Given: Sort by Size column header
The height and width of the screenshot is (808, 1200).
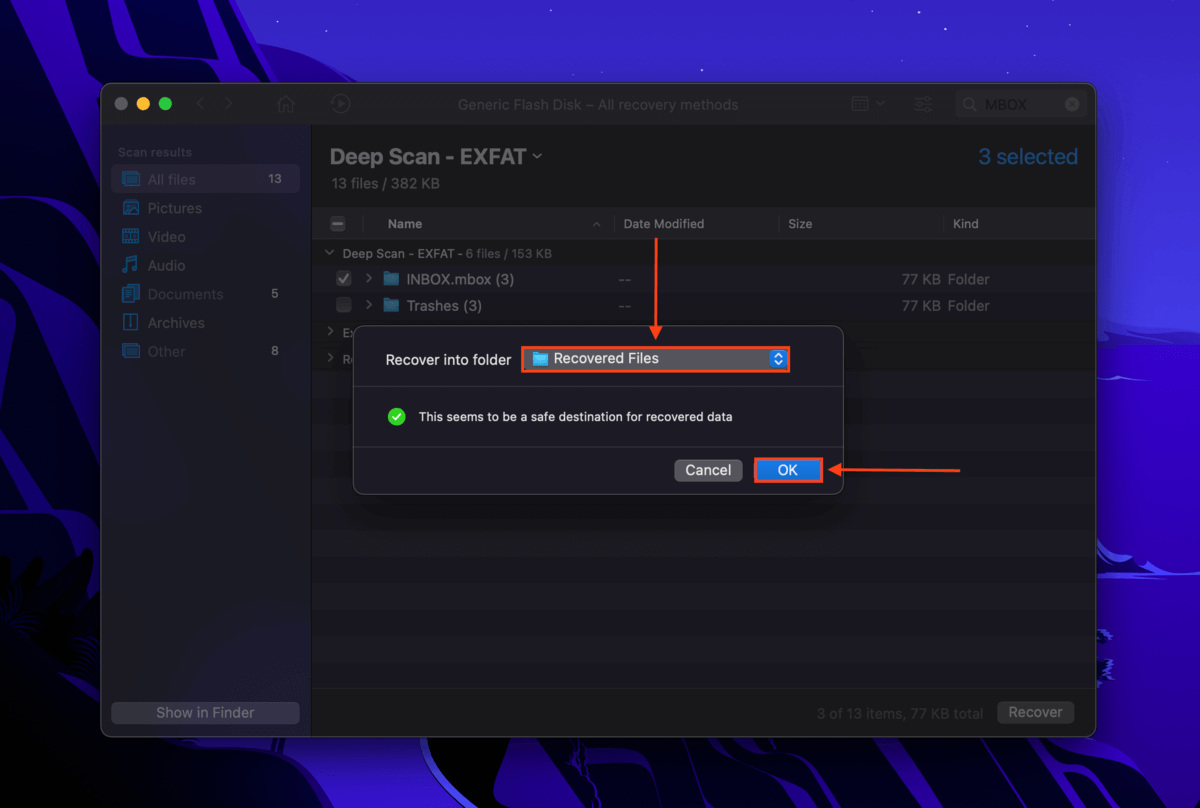Looking at the screenshot, I should (x=800, y=224).
